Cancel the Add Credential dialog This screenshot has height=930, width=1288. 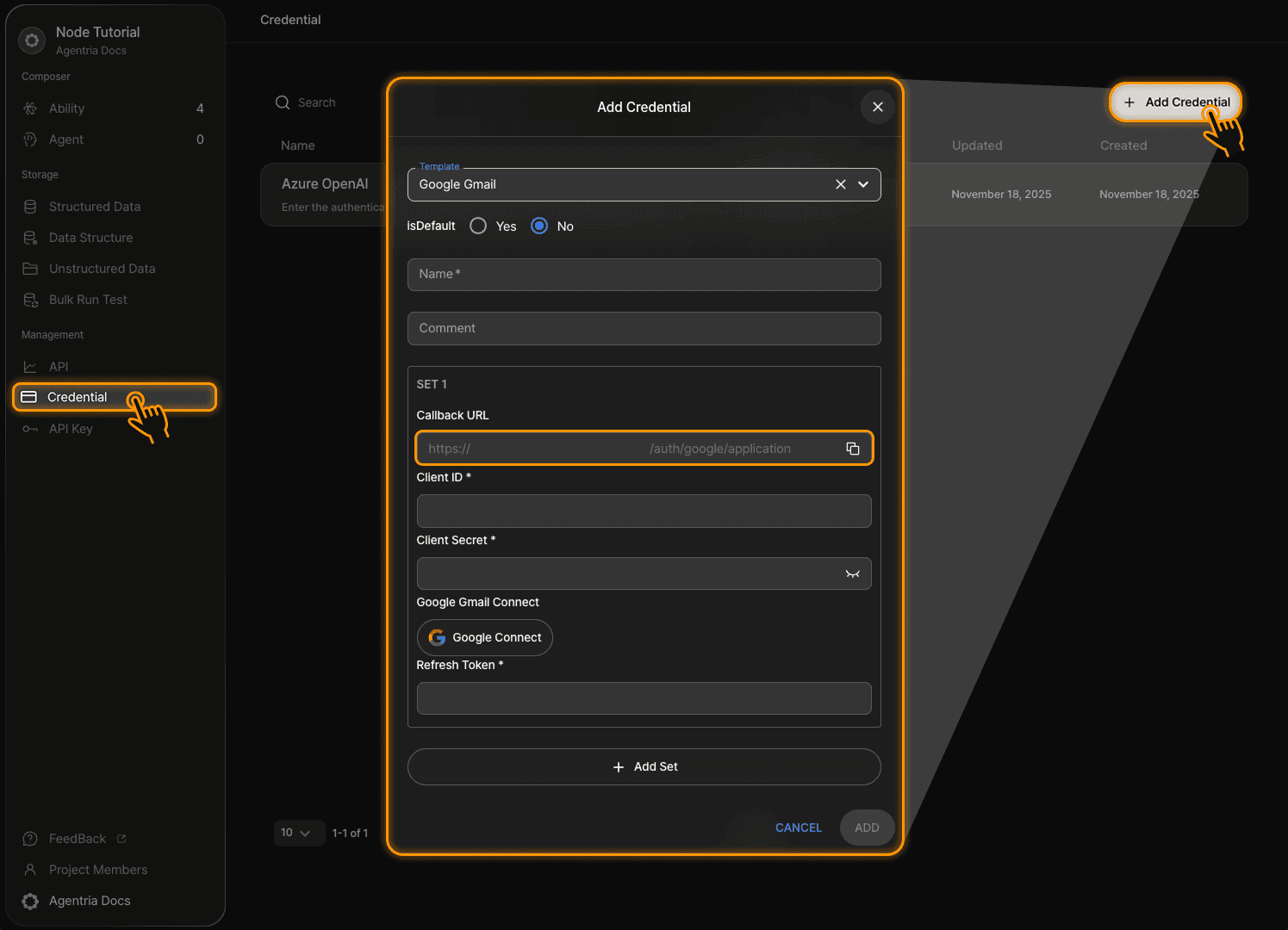(x=799, y=828)
